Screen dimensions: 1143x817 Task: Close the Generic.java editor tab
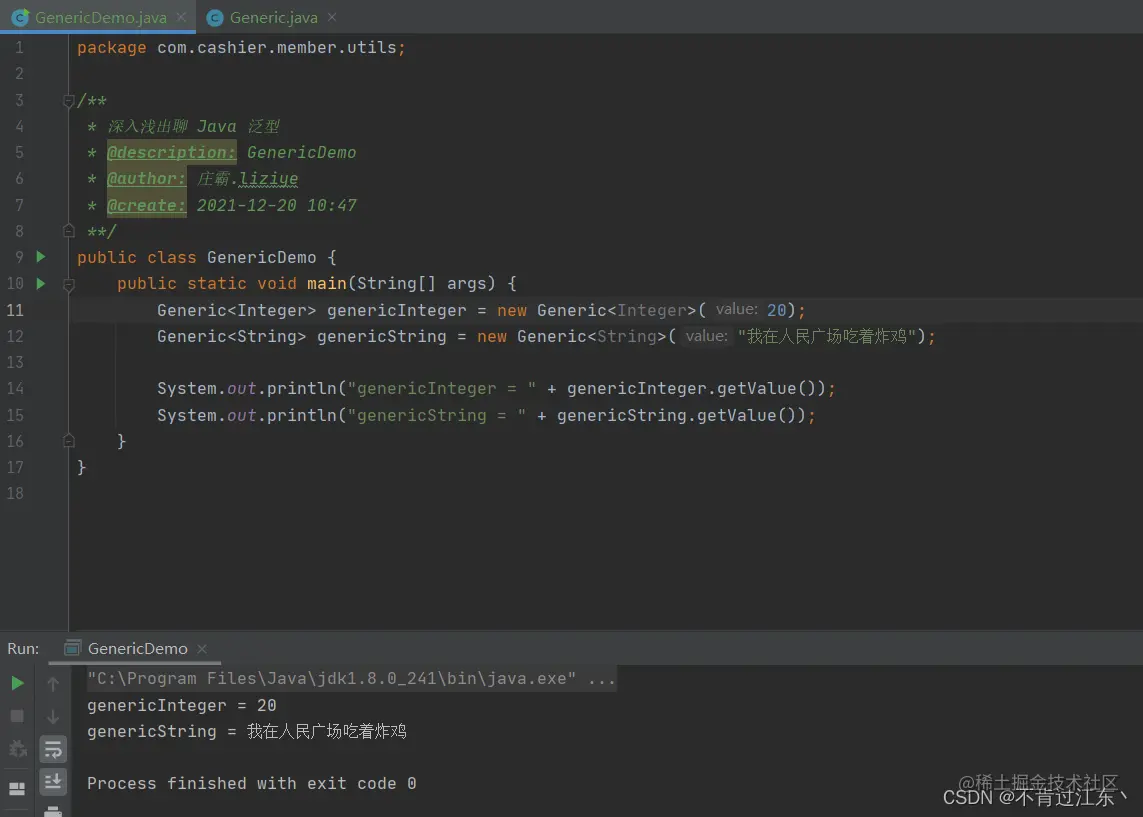pyautogui.click(x=332, y=17)
